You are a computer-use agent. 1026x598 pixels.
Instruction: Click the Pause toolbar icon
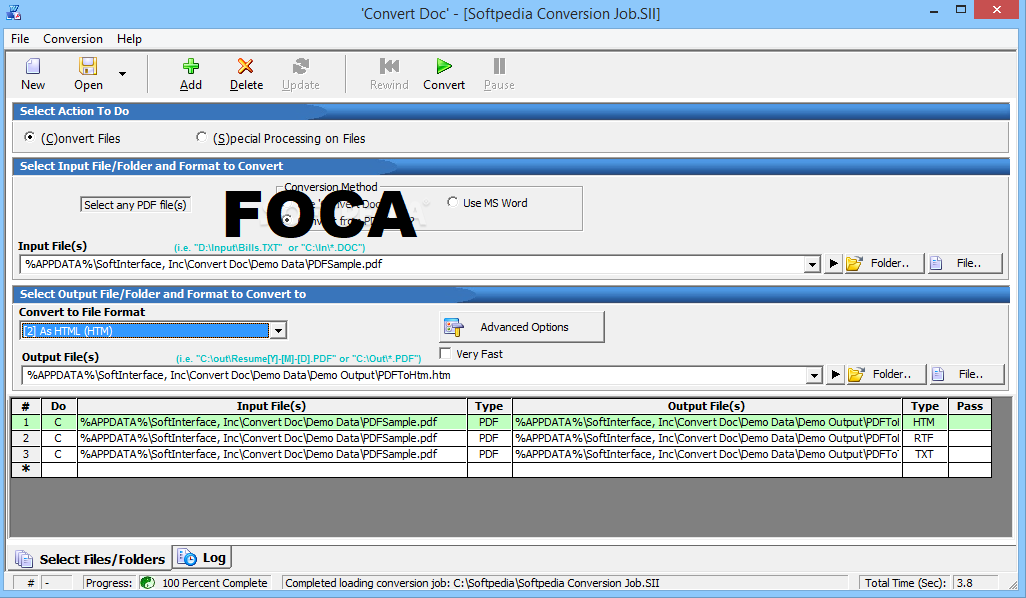pyautogui.click(x=499, y=74)
